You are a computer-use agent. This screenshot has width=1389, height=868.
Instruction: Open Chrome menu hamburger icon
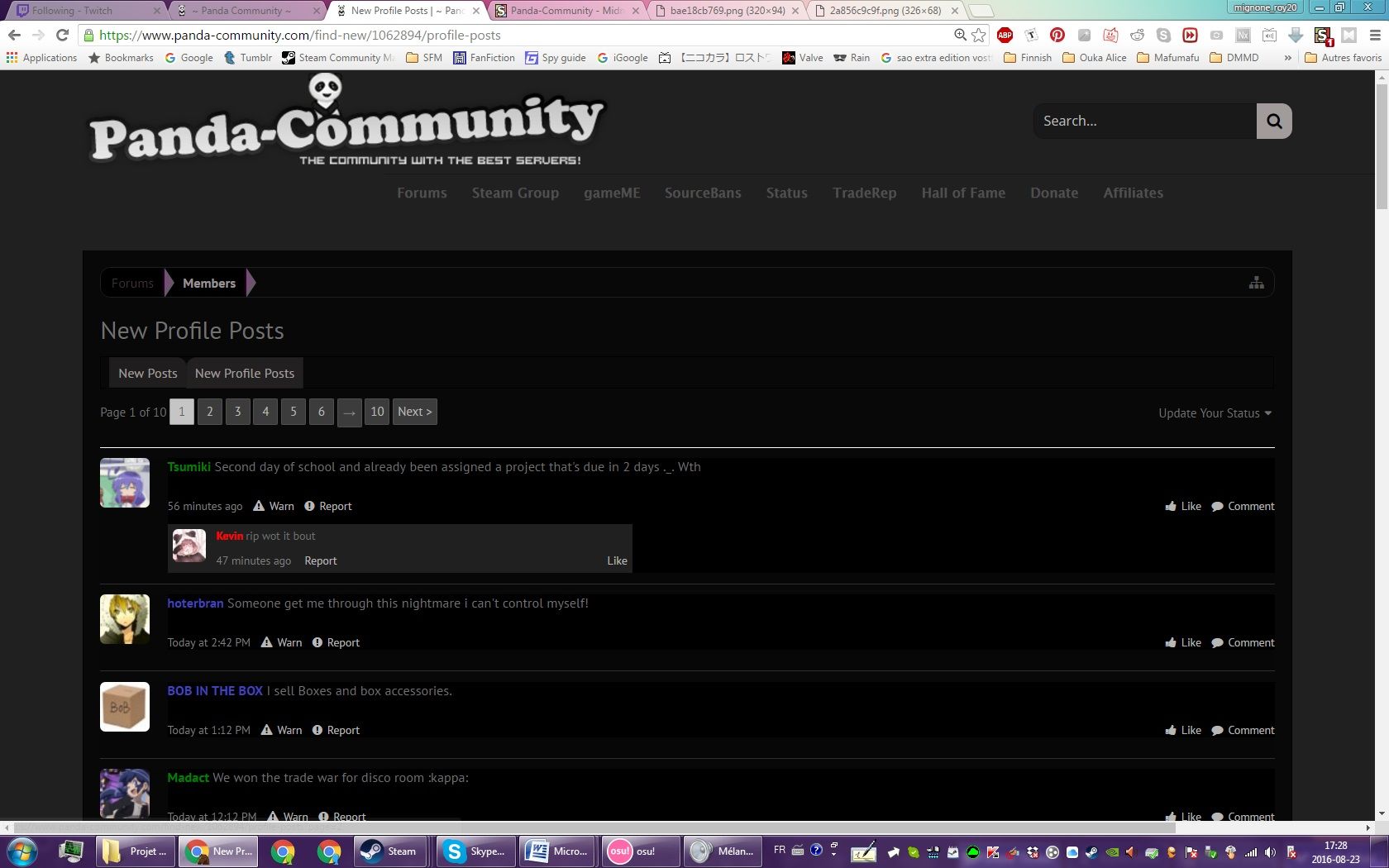[1375, 35]
